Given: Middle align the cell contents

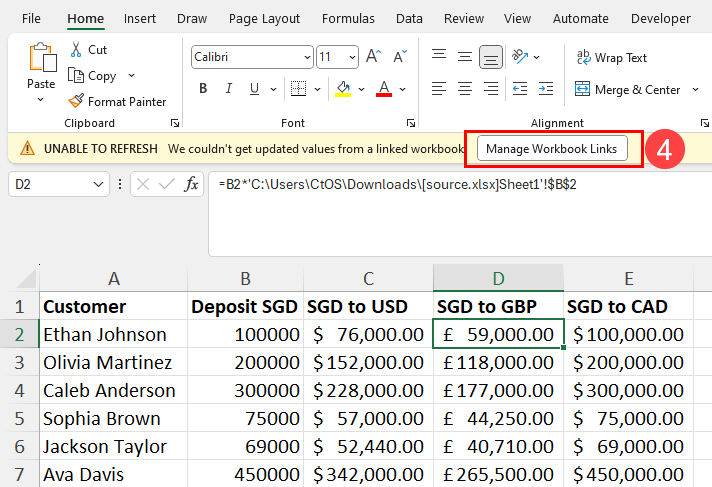Looking at the screenshot, I should tap(465, 56).
